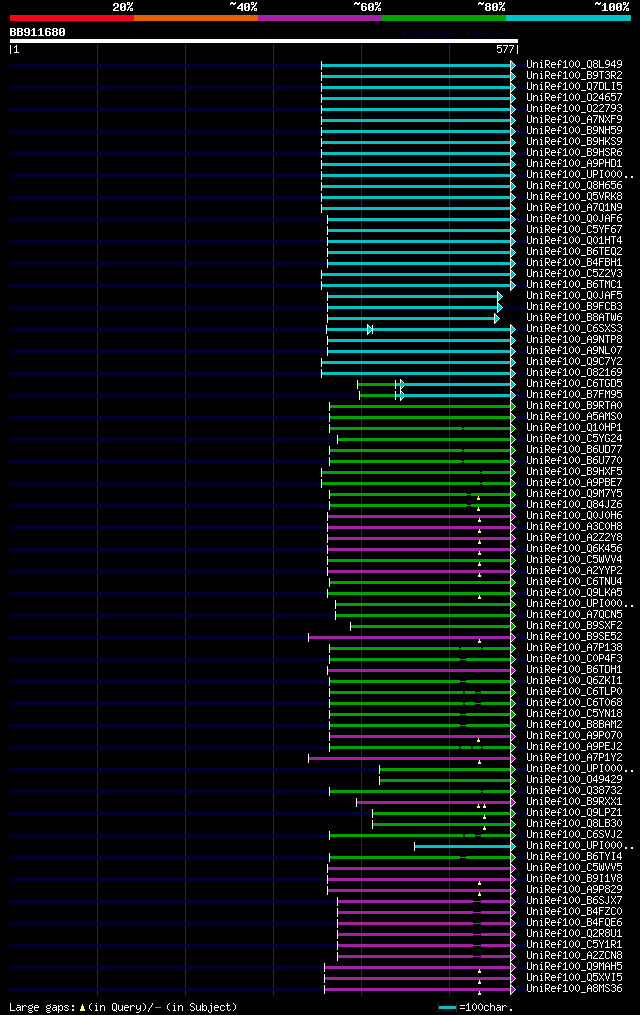Open last hit UniRef100_A8MS36
The height and width of the screenshot is (1015, 640).
pyautogui.click(x=574, y=989)
